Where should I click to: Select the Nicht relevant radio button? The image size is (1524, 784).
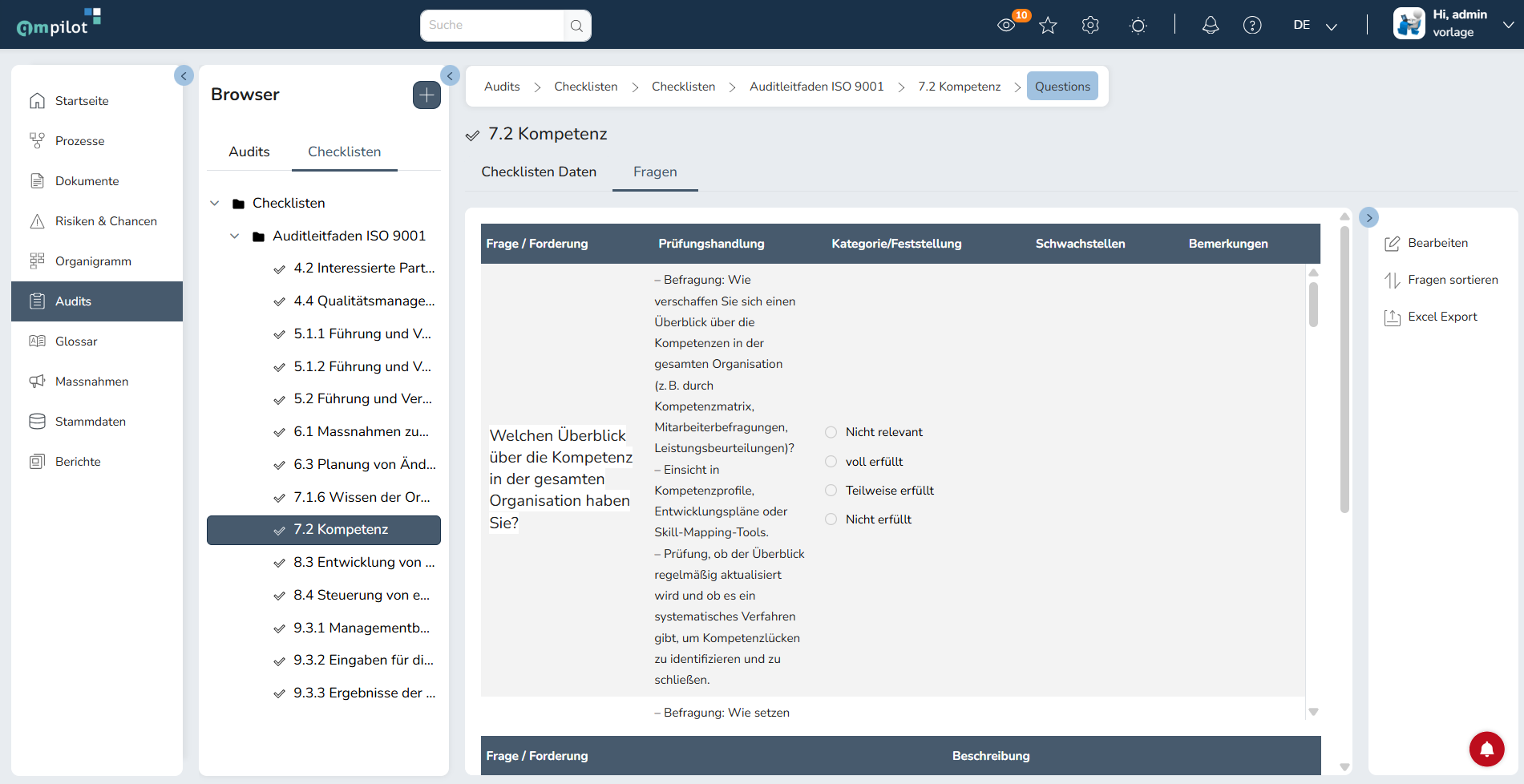[x=831, y=432]
